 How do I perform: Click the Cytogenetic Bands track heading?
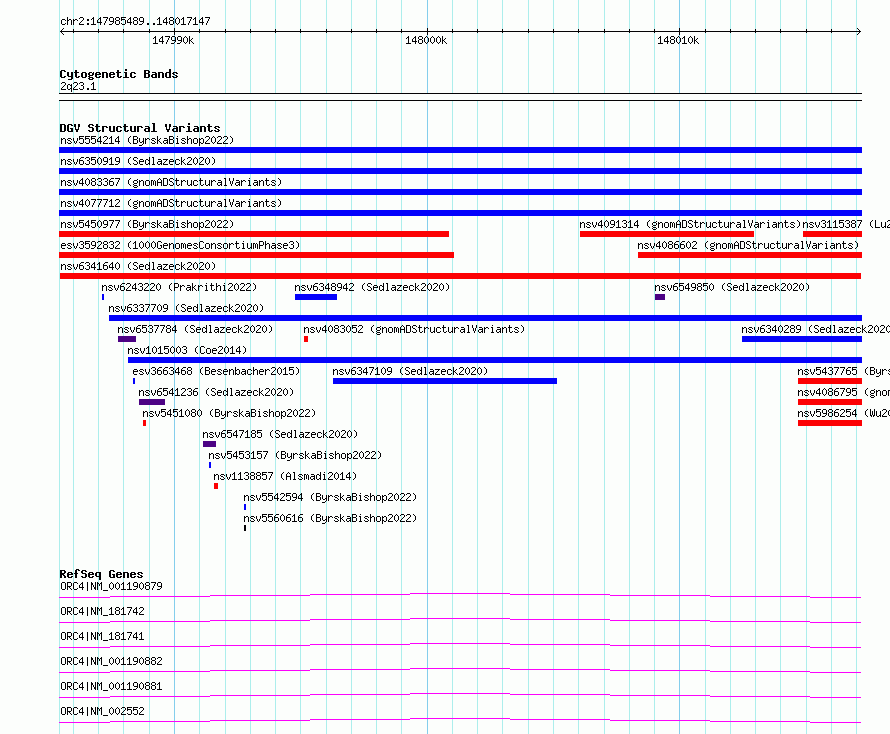pos(119,74)
